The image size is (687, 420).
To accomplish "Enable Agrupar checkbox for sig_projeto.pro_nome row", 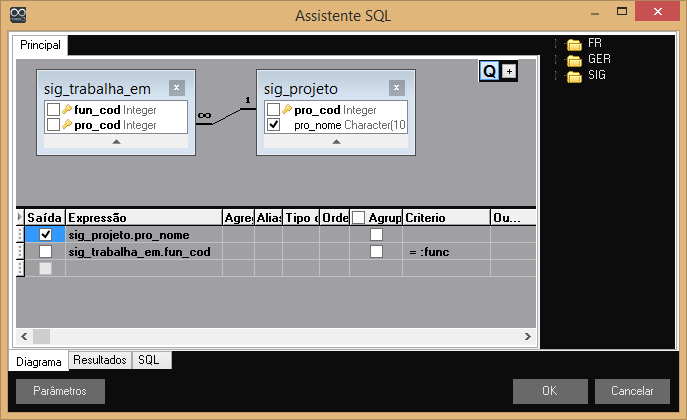I will [x=376, y=235].
